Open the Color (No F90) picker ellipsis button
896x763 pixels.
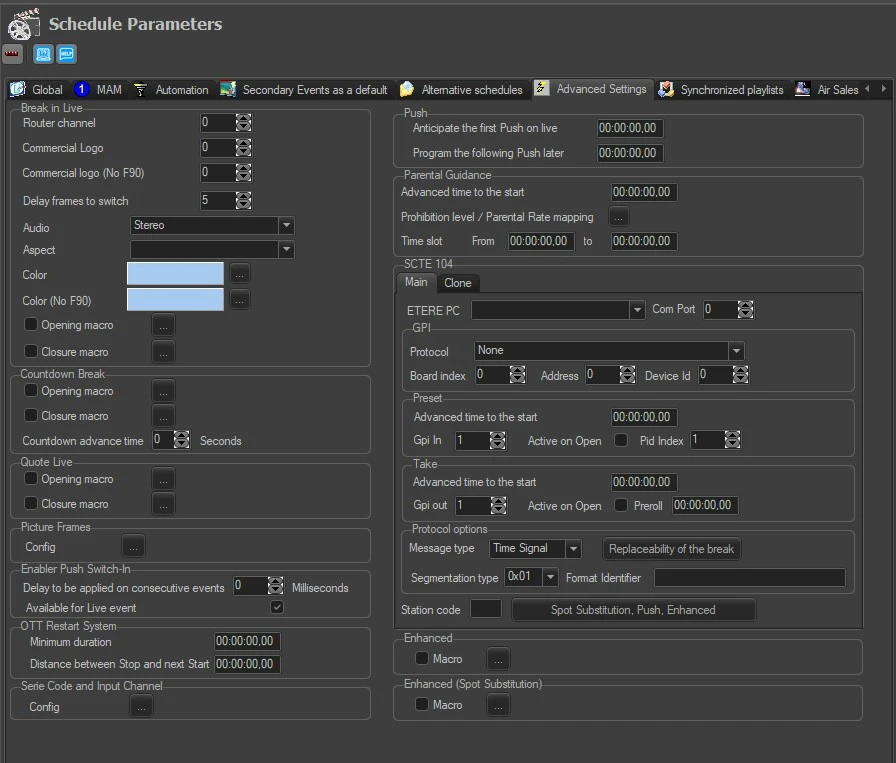pyautogui.click(x=239, y=299)
